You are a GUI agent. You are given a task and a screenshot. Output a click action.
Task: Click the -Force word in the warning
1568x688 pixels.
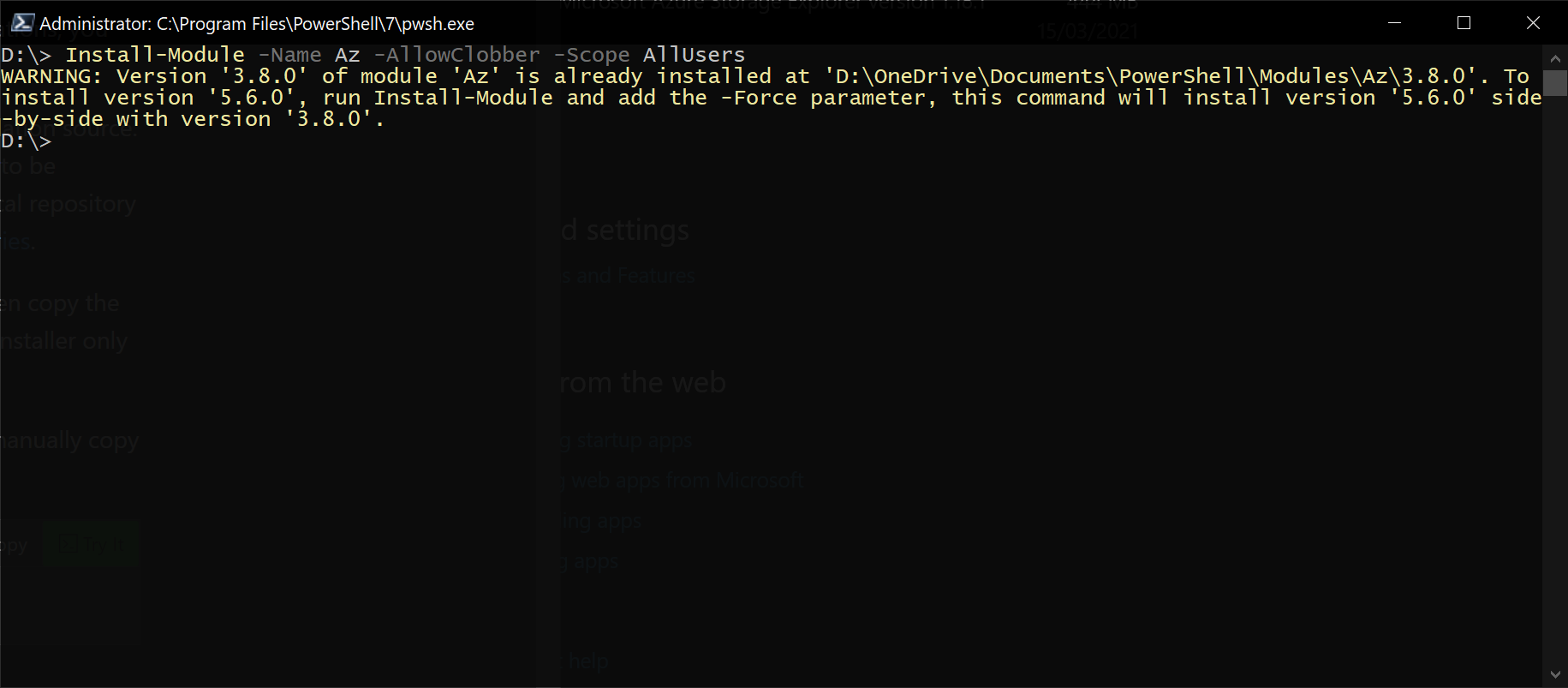click(x=759, y=98)
